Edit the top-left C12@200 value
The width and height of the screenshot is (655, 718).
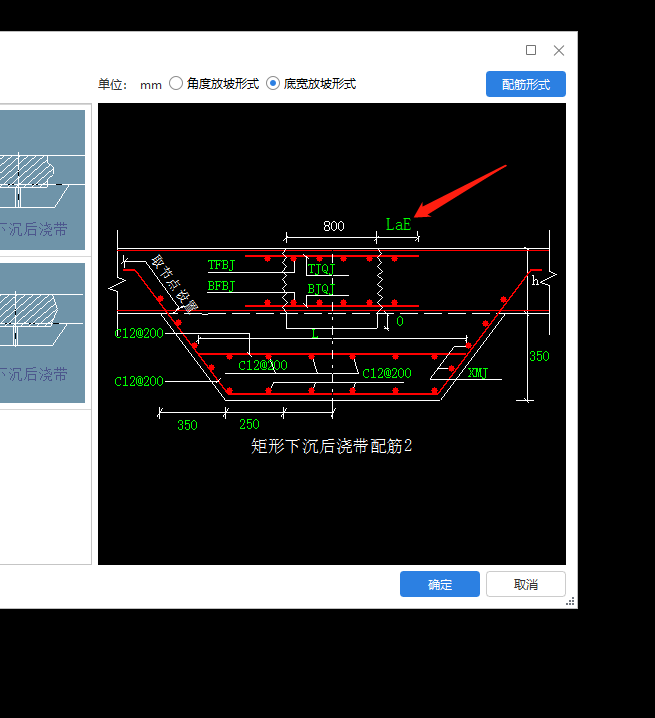(x=139, y=333)
